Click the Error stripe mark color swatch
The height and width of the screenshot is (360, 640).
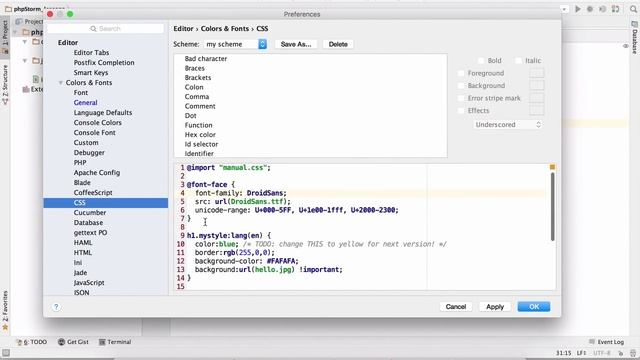[537, 98]
